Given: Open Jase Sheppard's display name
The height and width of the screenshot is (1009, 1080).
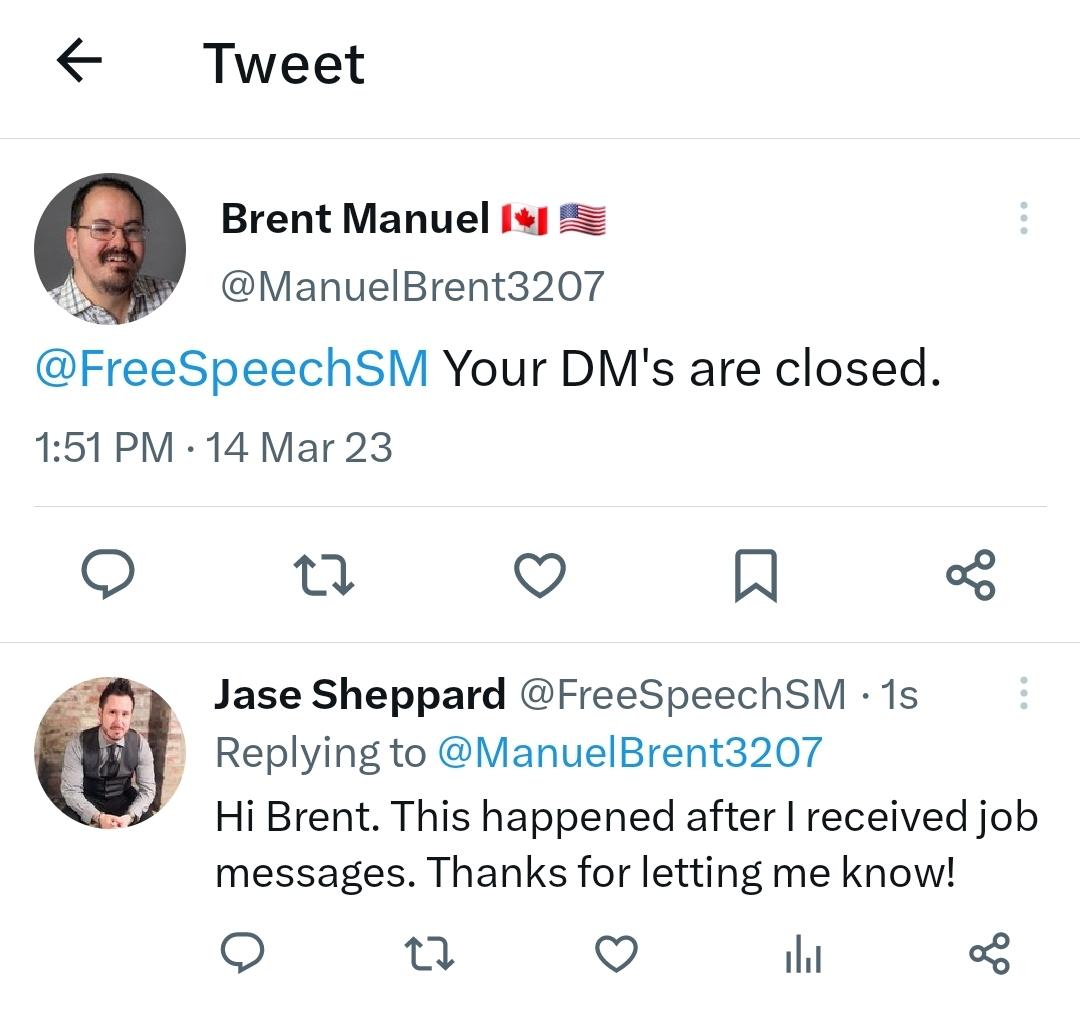Looking at the screenshot, I should (x=360, y=695).
